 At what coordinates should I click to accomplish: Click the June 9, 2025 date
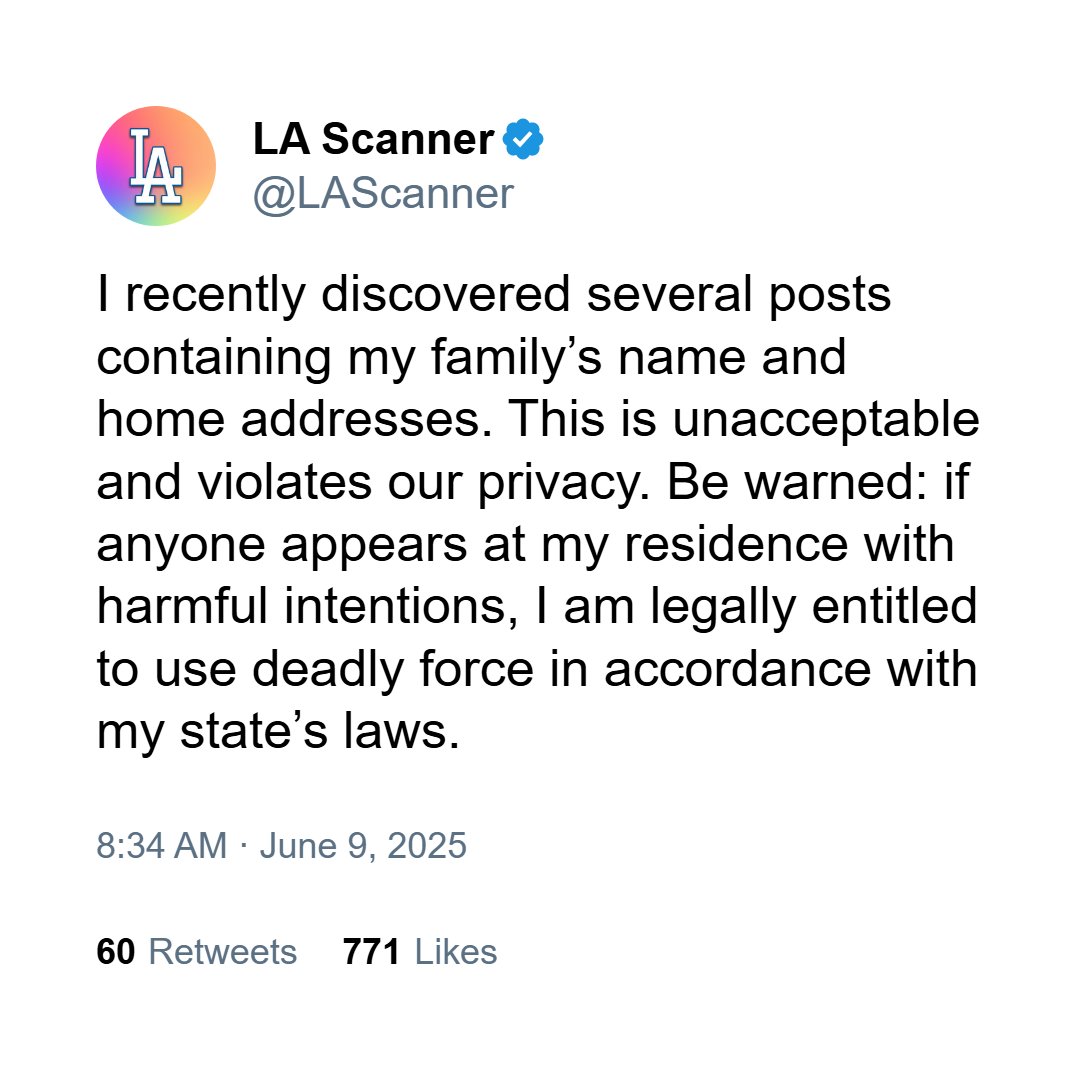pos(363,846)
